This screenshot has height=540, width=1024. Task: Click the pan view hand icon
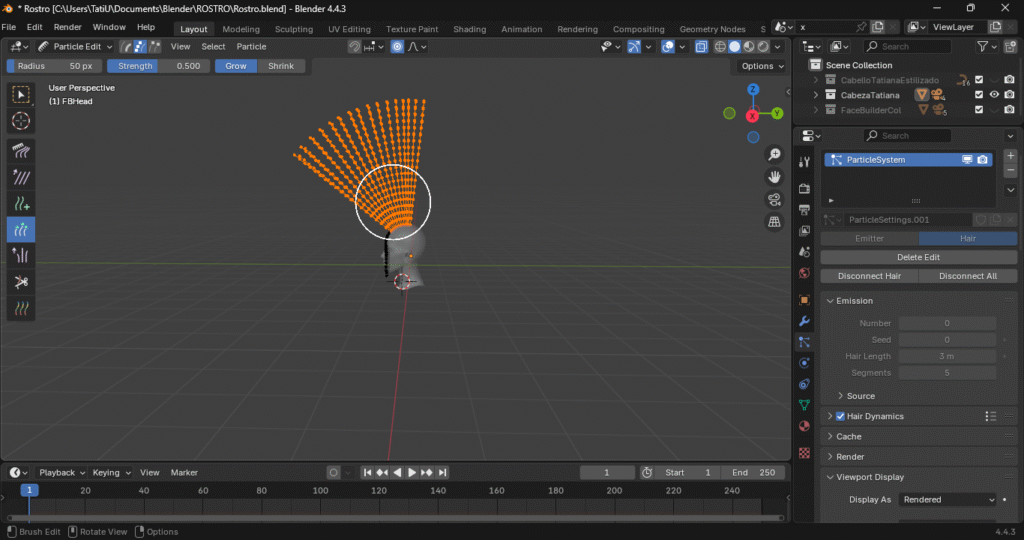click(x=774, y=177)
